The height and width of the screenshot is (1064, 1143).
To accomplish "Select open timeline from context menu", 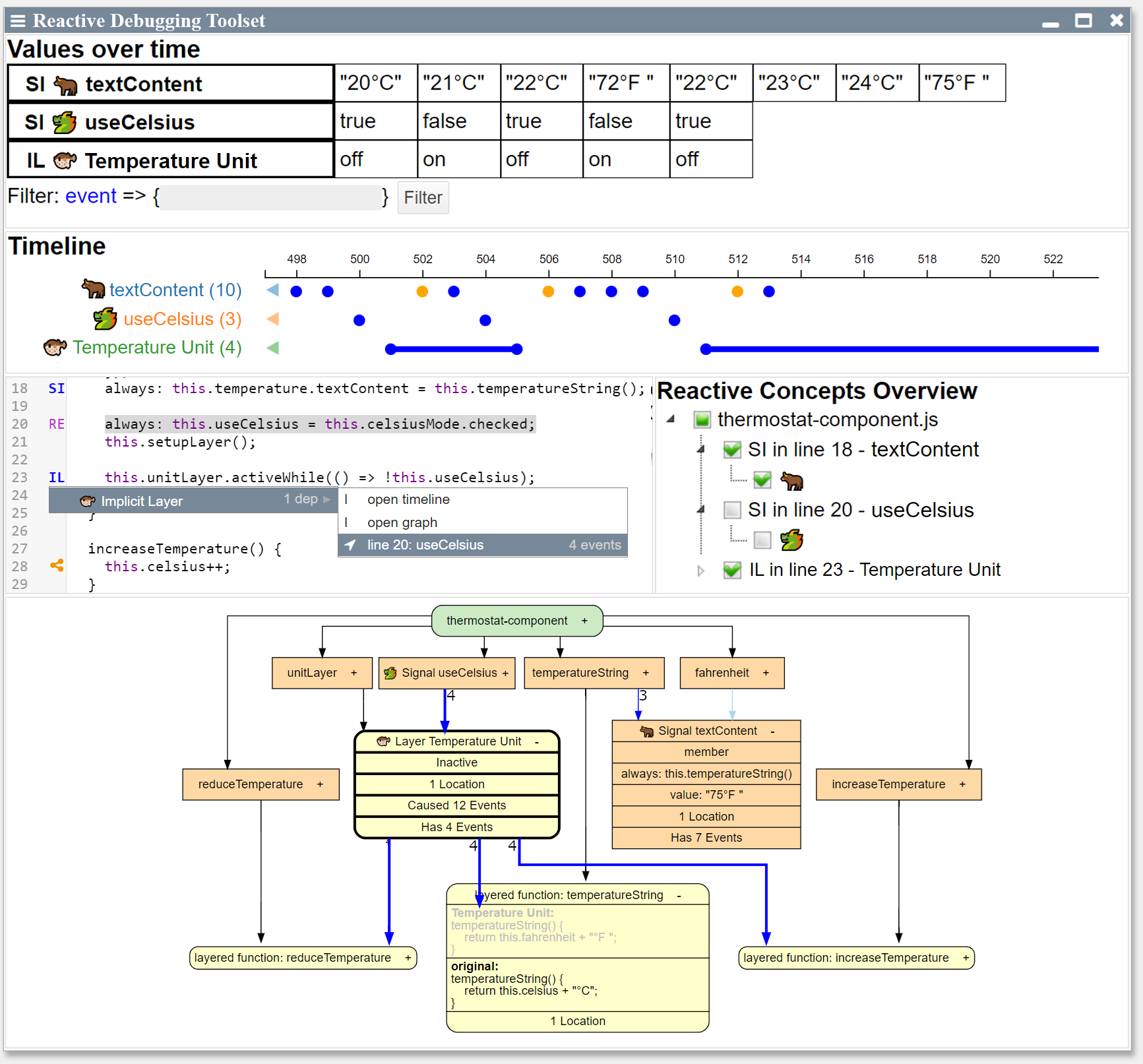I will tap(408, 499).
